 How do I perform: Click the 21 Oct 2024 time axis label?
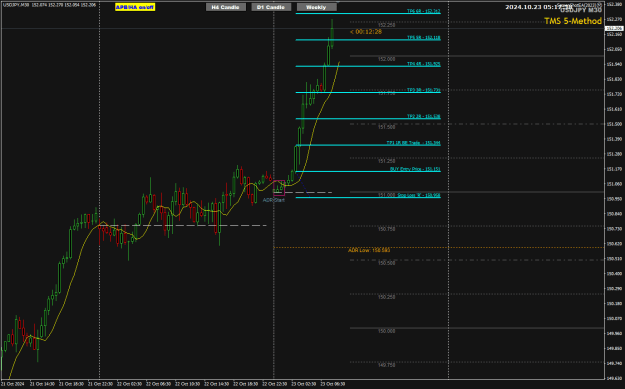click(13, 384)
